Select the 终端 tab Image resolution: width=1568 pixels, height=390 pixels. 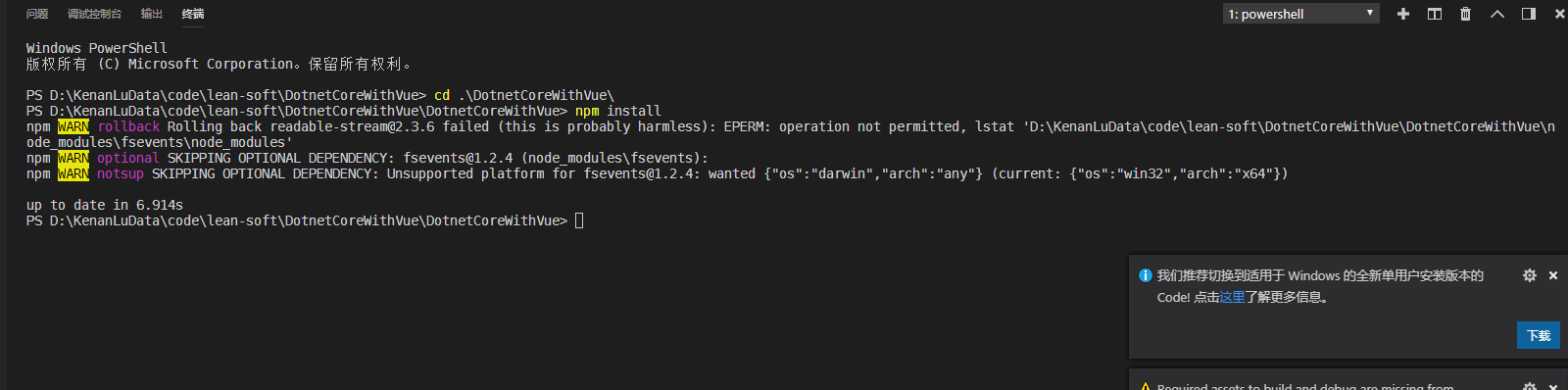[x=193, y=14]
